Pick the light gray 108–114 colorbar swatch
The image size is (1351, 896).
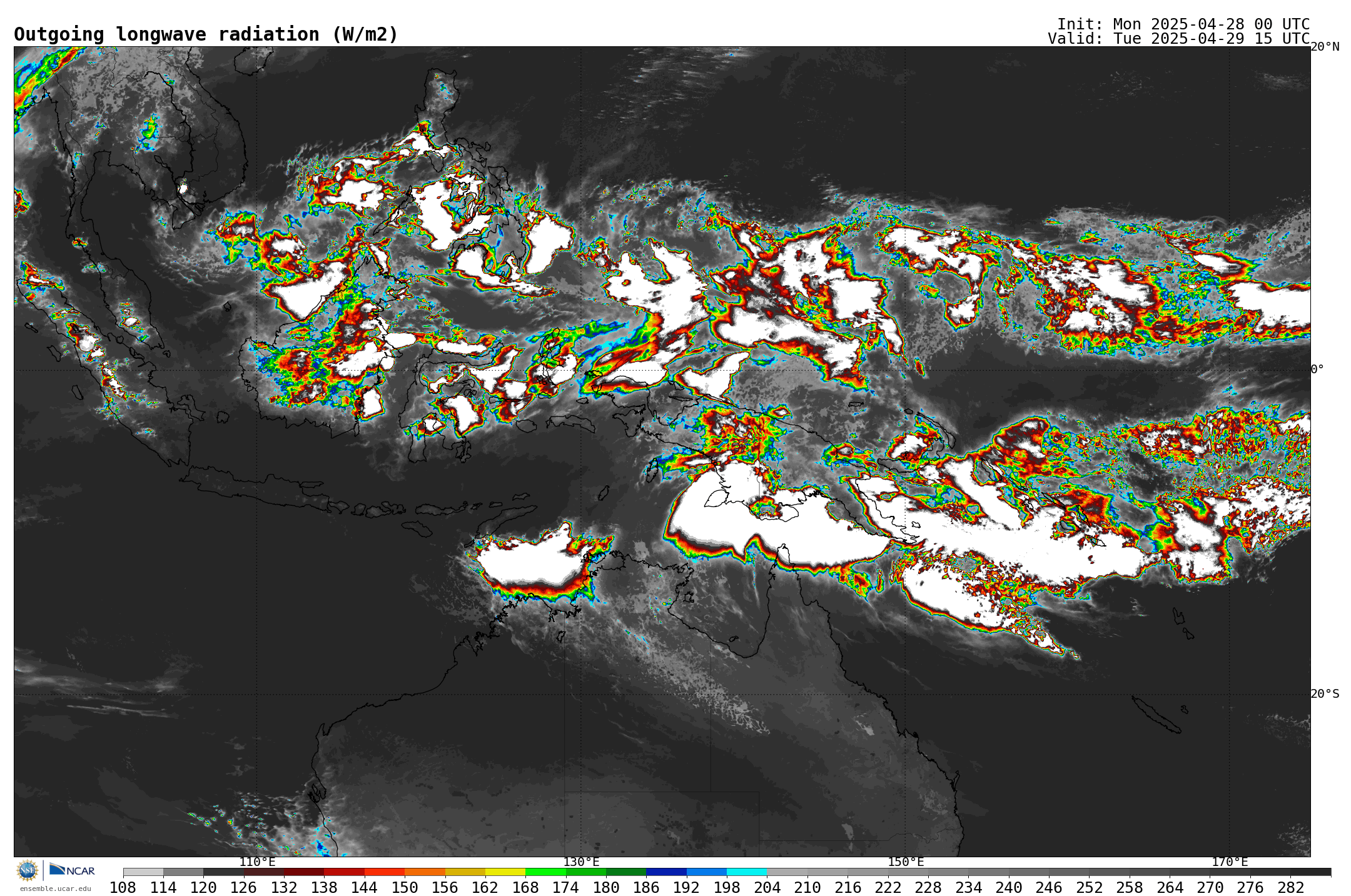(143, 872)
